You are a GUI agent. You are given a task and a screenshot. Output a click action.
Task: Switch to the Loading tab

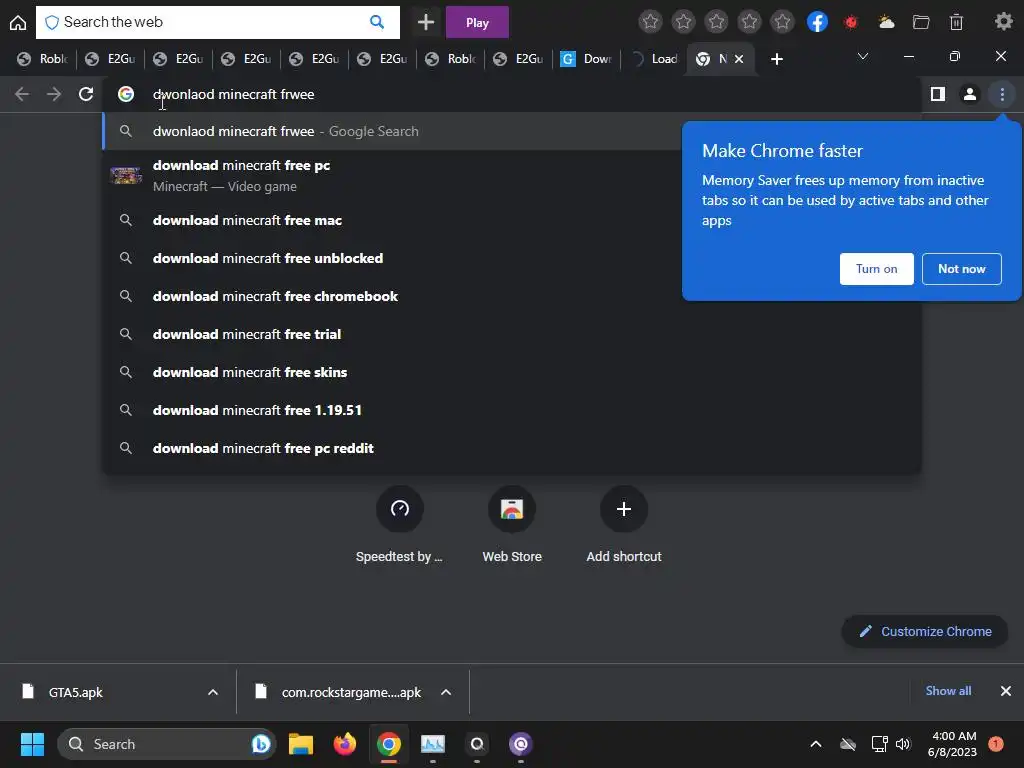click(x=654, y=59)
